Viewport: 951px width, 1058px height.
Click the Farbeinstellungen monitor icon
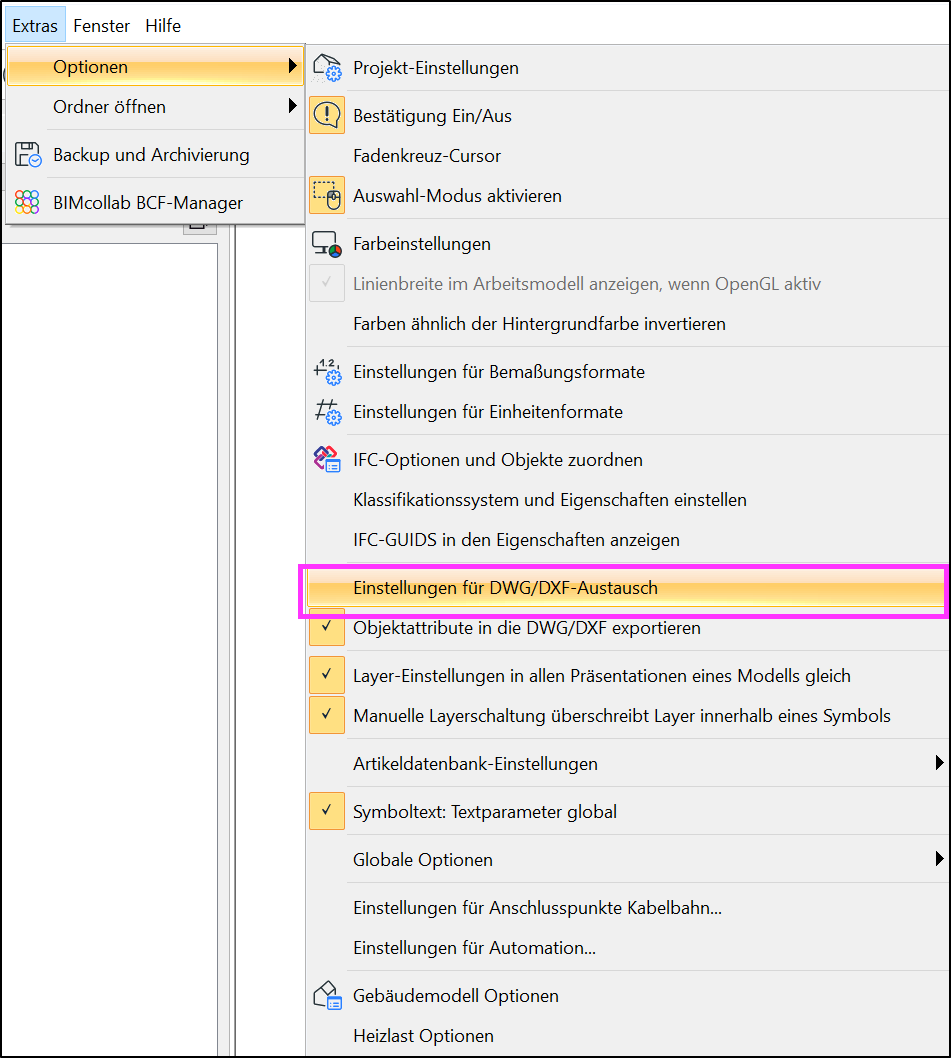[327, 244]
